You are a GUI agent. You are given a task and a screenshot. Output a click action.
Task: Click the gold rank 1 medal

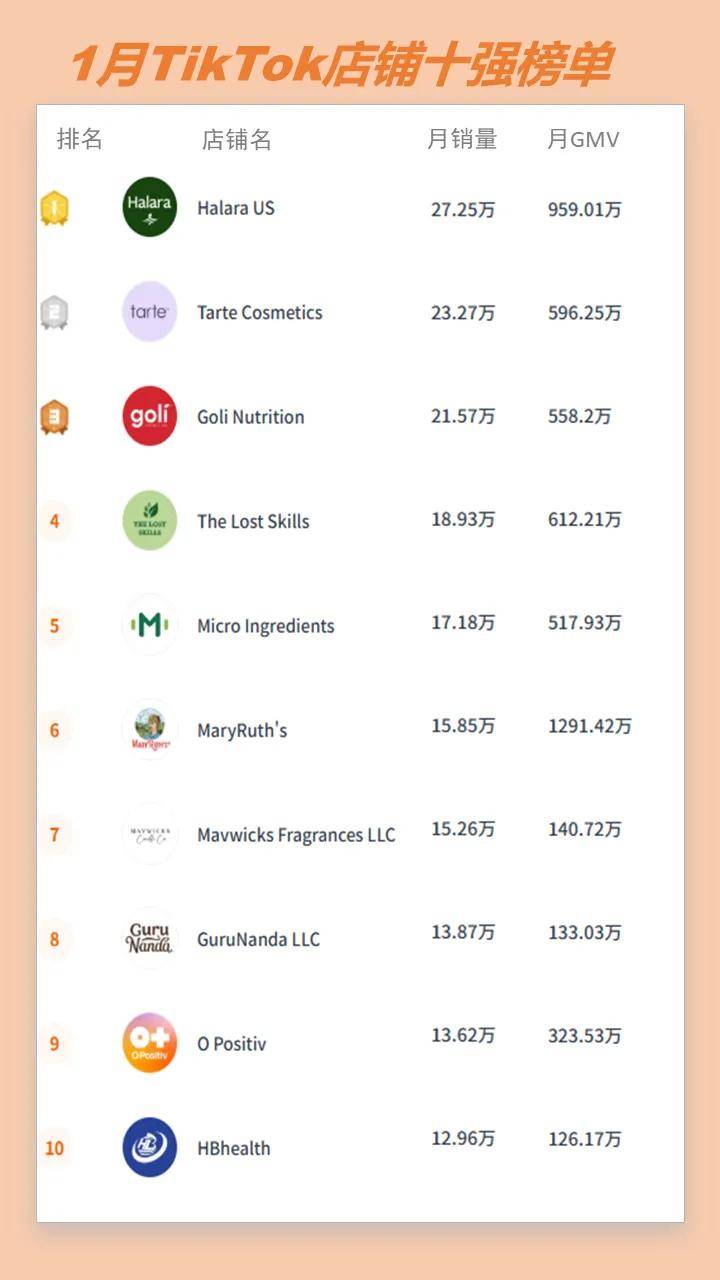(54, 208)
